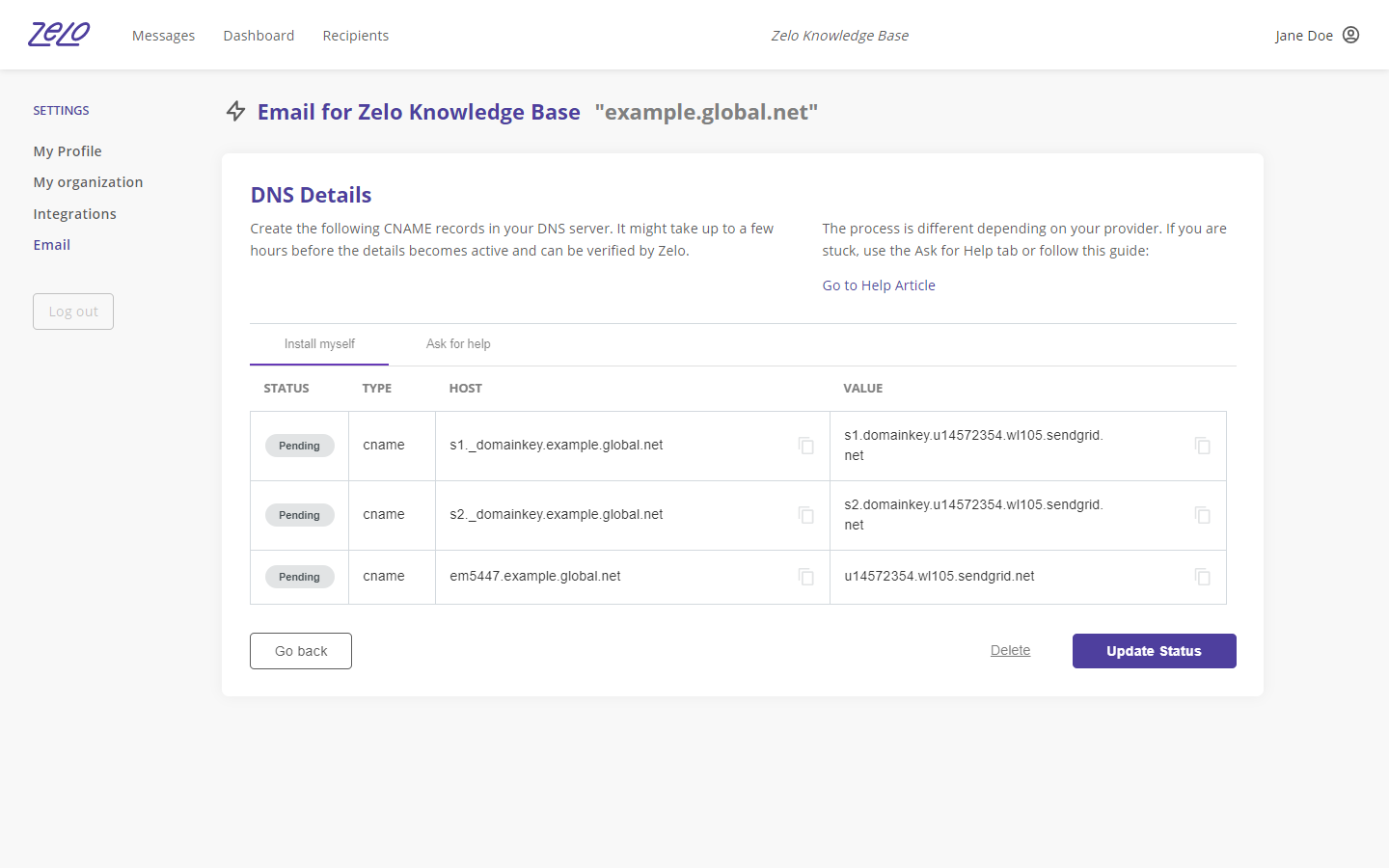Open My organization settings
This screenshot has width=1389, height=868.
point(88,182)
